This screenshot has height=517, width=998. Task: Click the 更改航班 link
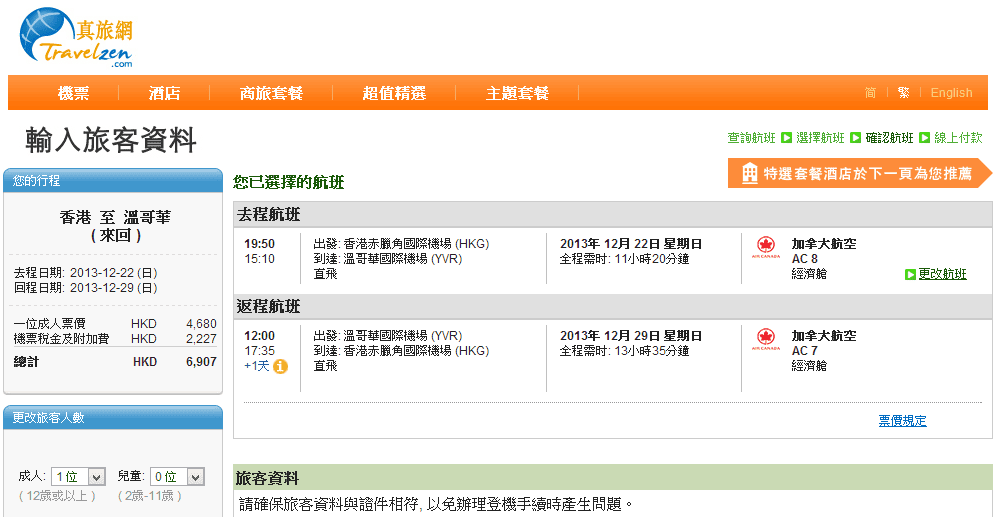[942, 274]
